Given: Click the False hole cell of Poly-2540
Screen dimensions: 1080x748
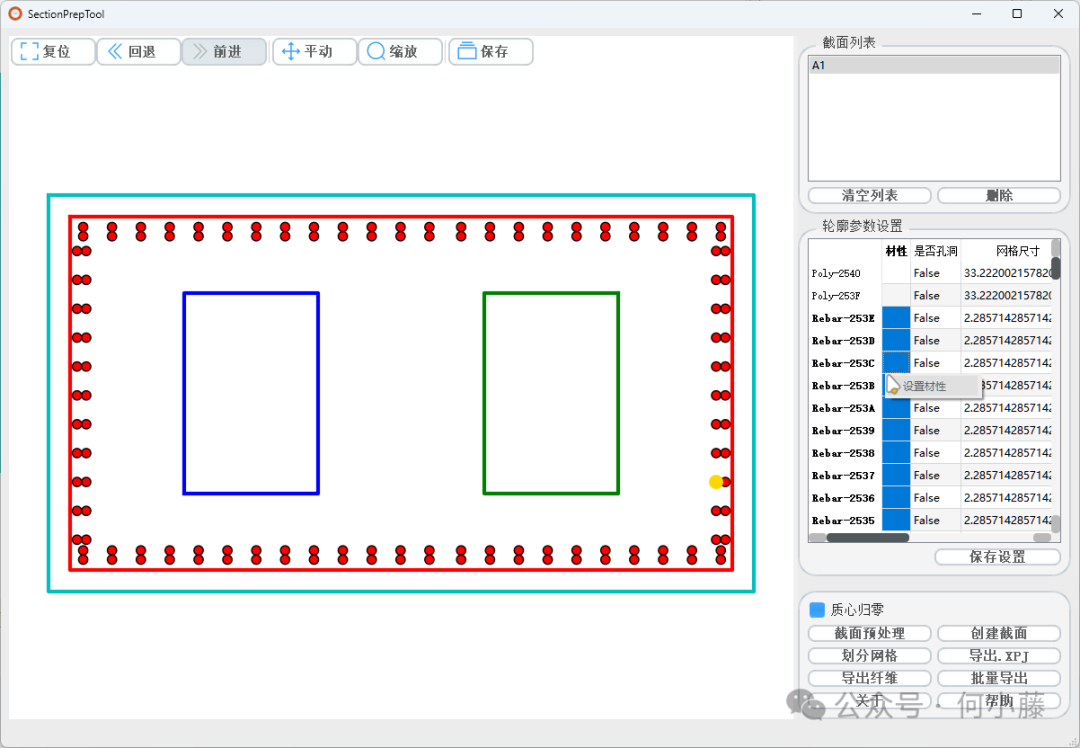Looking at the screenshot, I should click(x=935, y=273).
